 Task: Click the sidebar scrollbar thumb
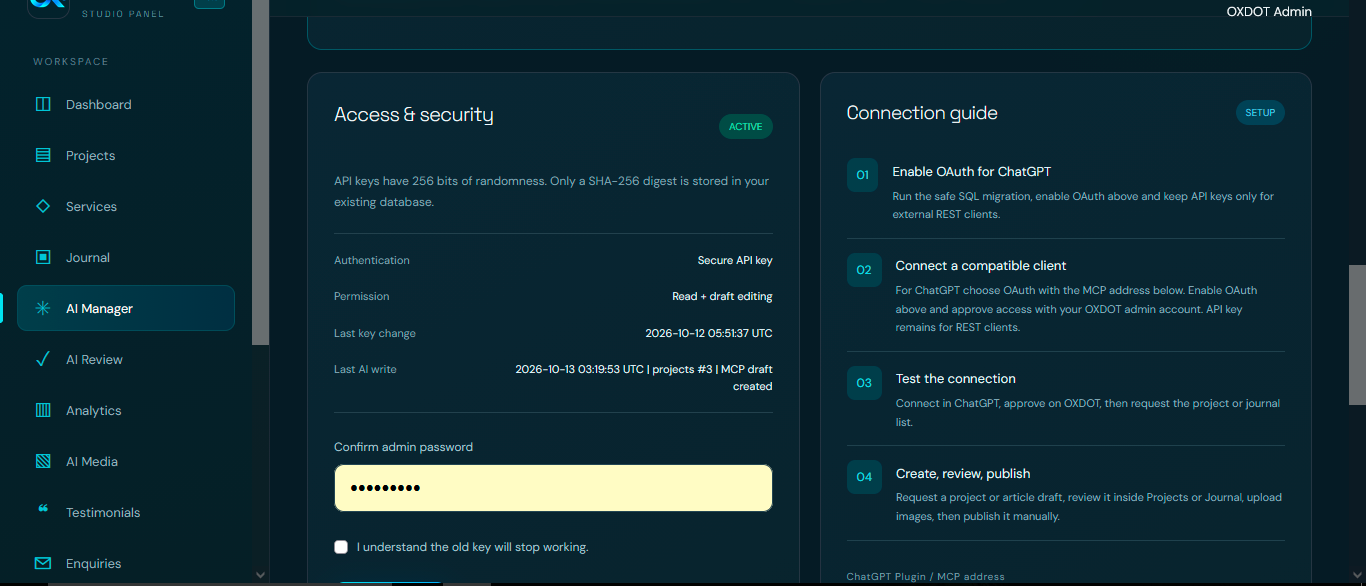pyautogui.click(x=260, y=172)
